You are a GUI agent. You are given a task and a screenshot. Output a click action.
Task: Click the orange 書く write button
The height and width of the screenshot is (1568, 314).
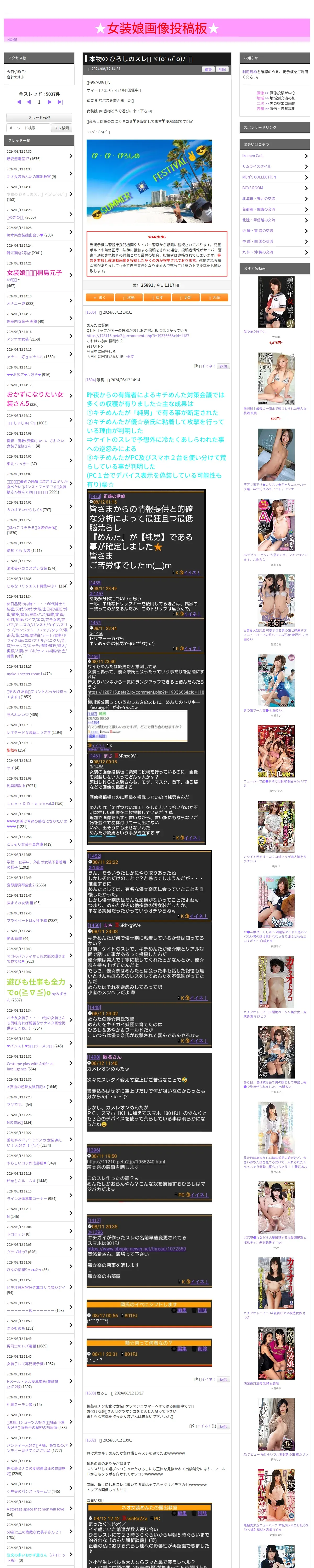99,298
